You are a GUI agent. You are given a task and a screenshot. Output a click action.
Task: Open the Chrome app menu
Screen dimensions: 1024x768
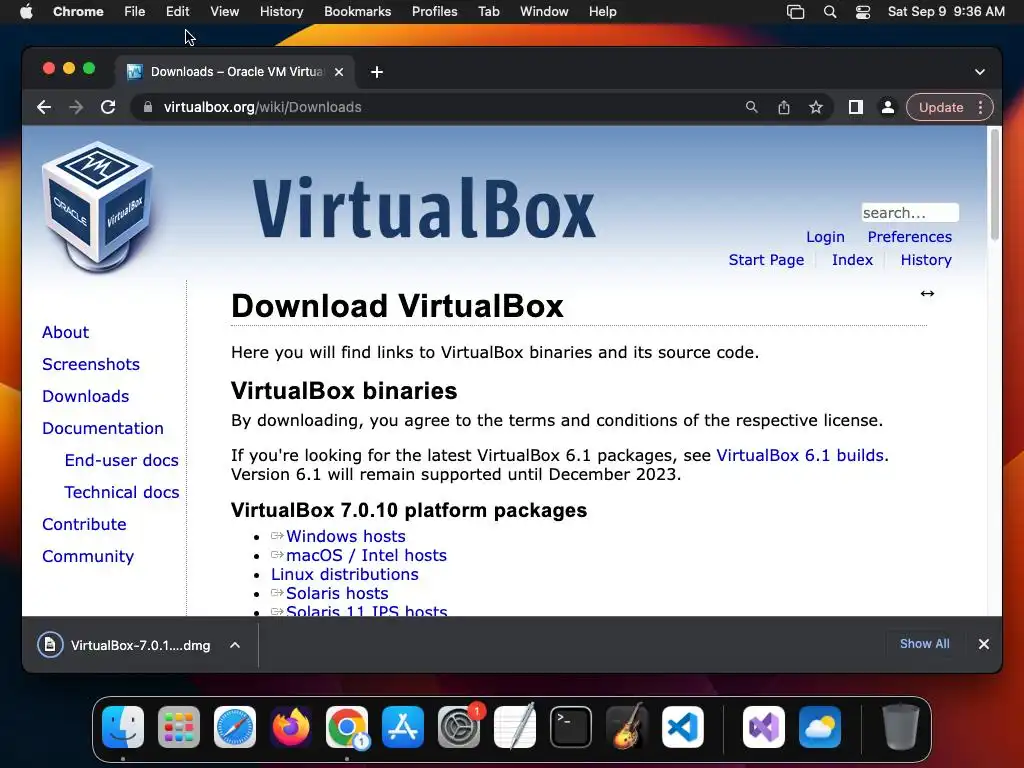(78, 12)
